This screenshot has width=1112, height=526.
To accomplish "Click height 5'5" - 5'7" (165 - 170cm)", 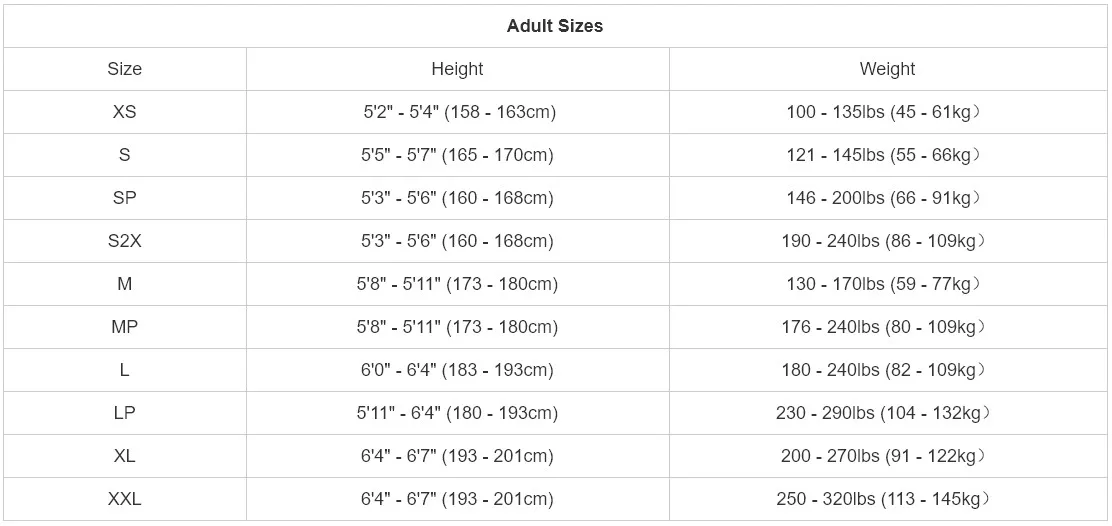I will [x=457, y=155].
